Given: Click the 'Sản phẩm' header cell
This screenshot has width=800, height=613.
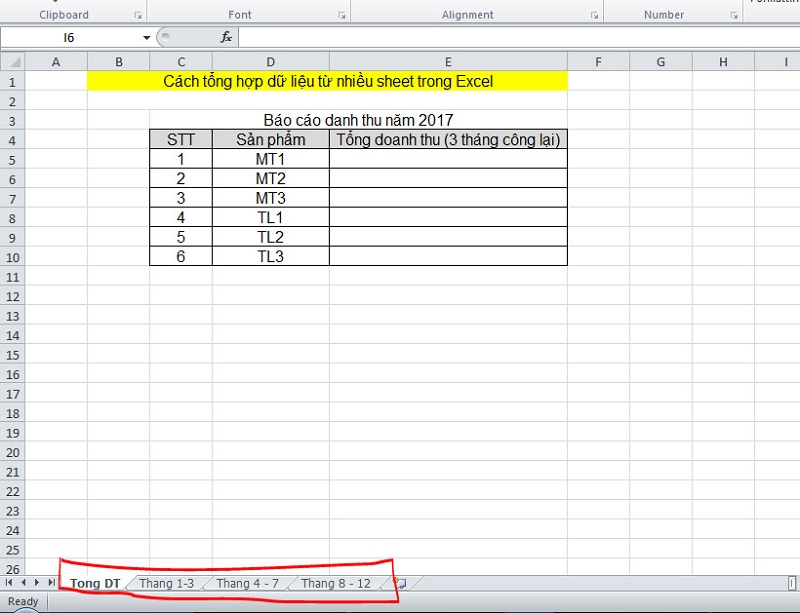Looking at the screenshot, I should point(270,139).
